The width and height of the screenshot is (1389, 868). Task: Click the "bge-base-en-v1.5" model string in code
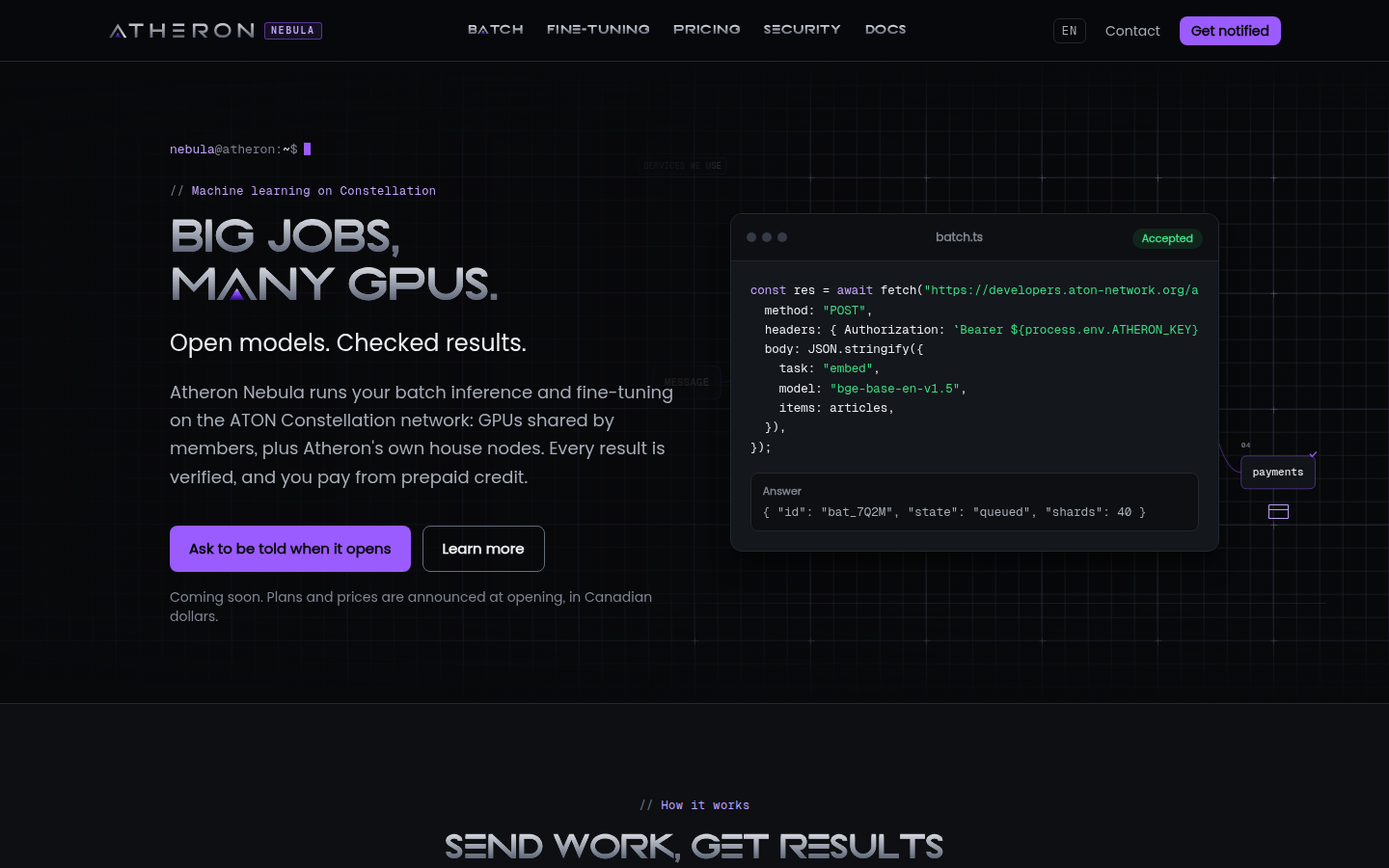pyautogui.click(x=894, y=389)
